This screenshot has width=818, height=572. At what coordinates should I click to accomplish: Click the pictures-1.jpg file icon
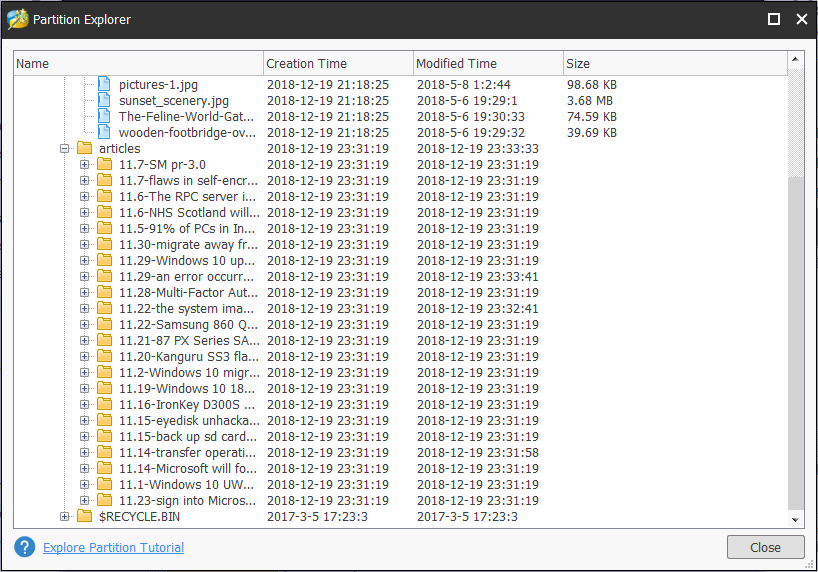(104, 85)
